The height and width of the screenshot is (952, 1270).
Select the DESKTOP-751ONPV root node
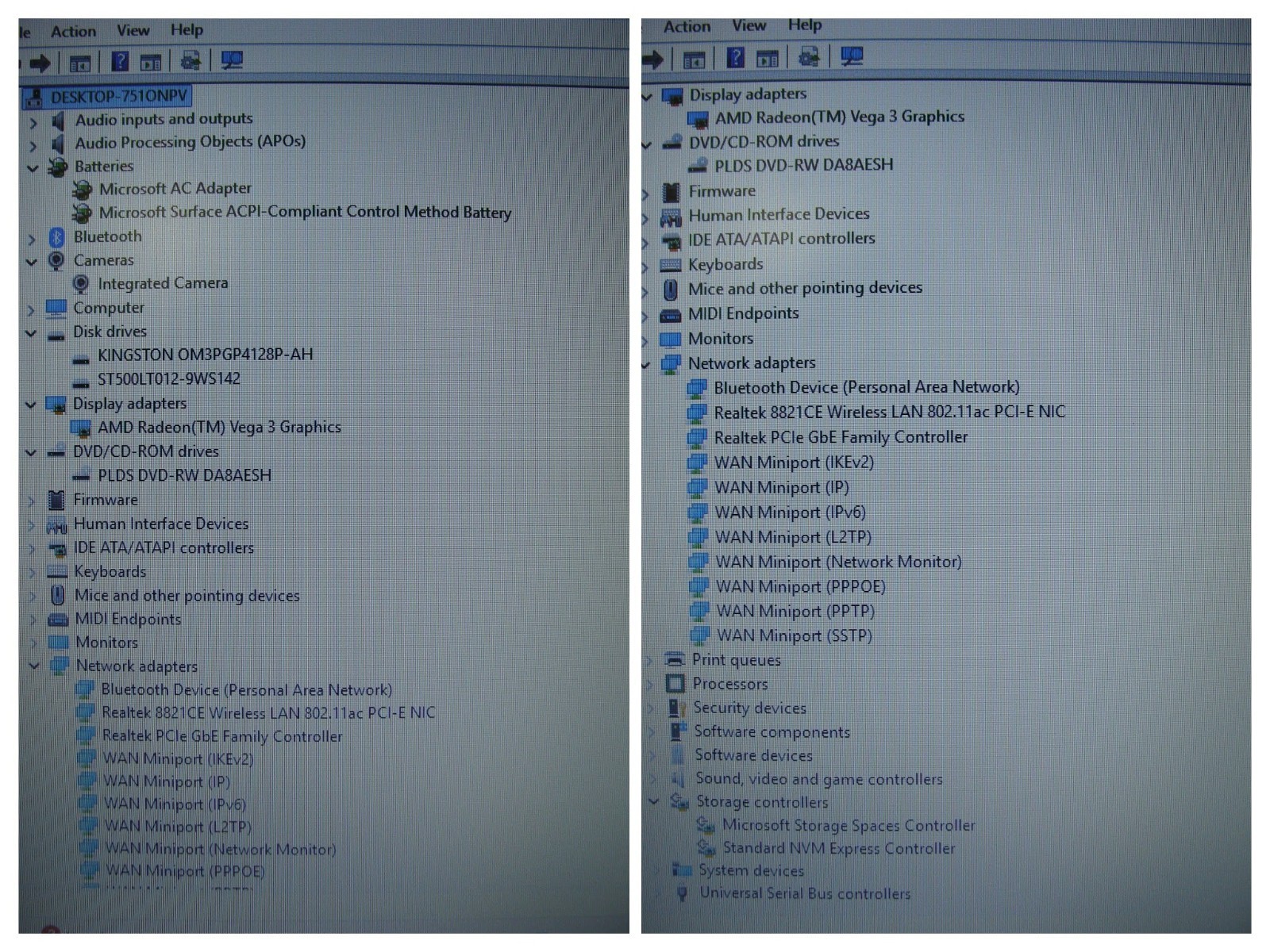point(119,97)
